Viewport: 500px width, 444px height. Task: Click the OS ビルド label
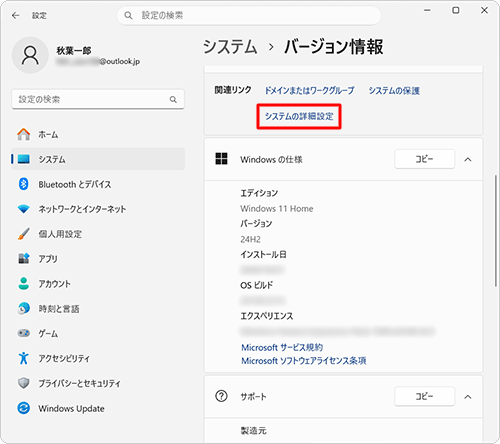coord(256,285)
